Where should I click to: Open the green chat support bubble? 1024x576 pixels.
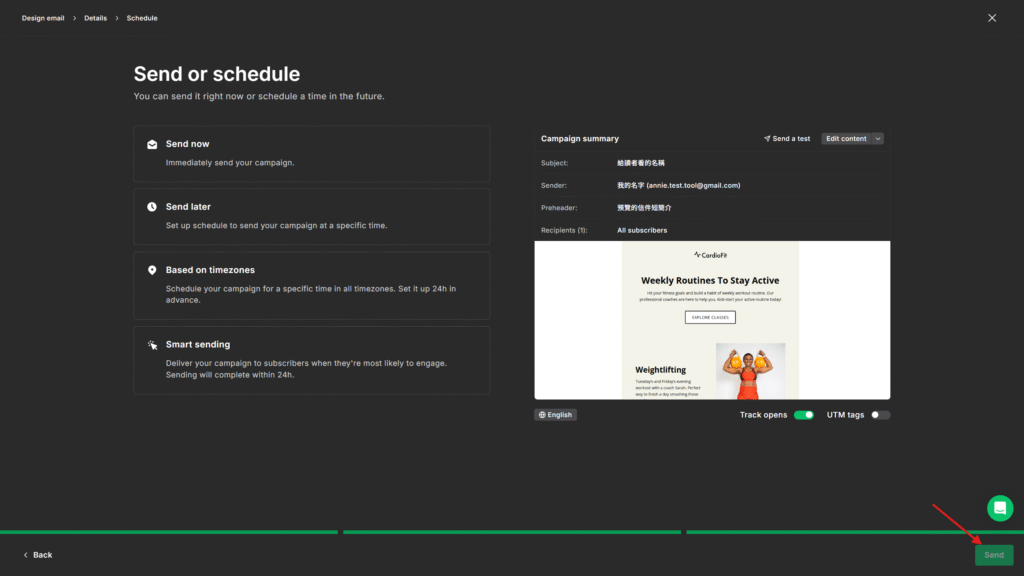point(1000,508)
